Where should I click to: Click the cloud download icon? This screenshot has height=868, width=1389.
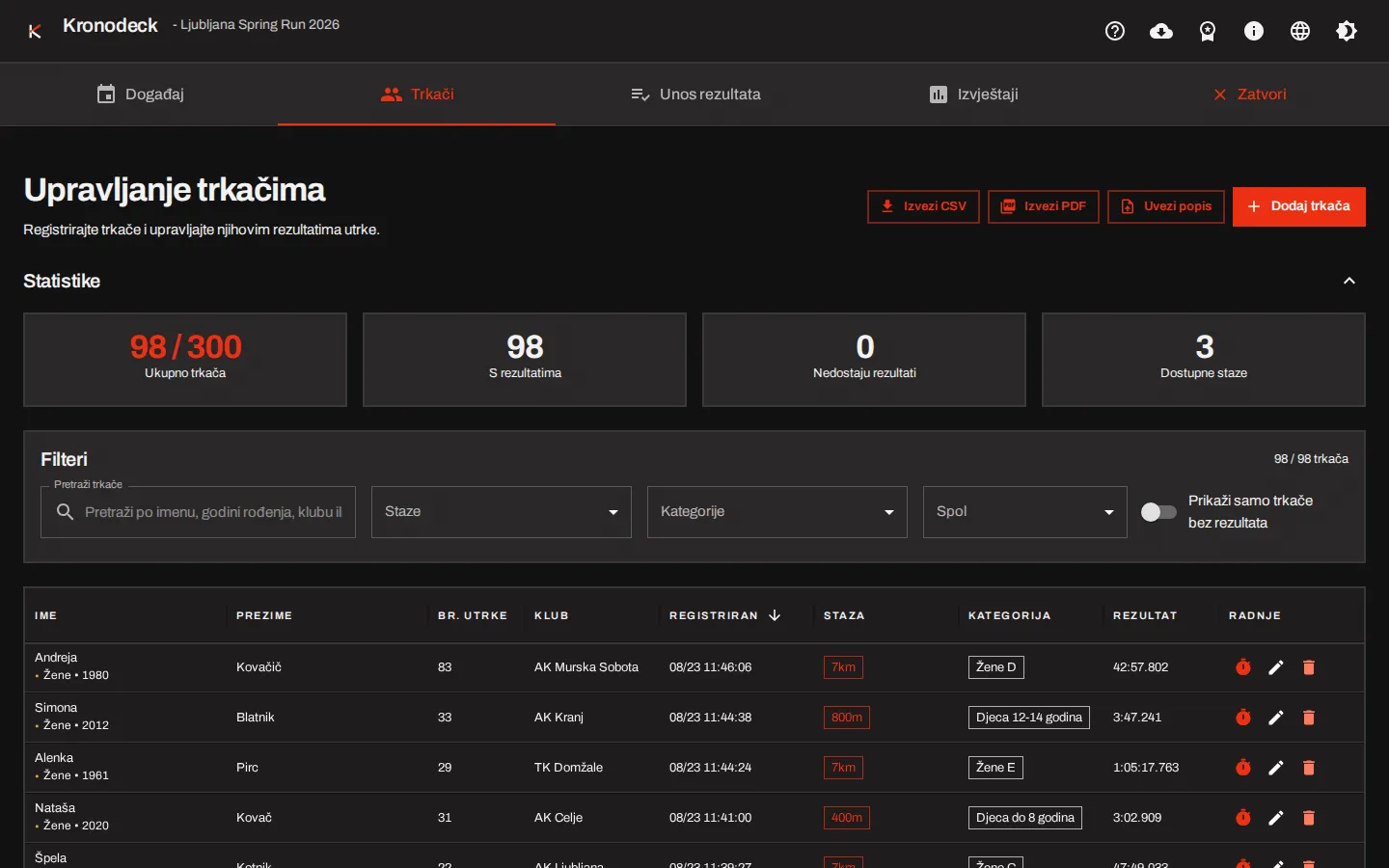[x=1161, y=31]
